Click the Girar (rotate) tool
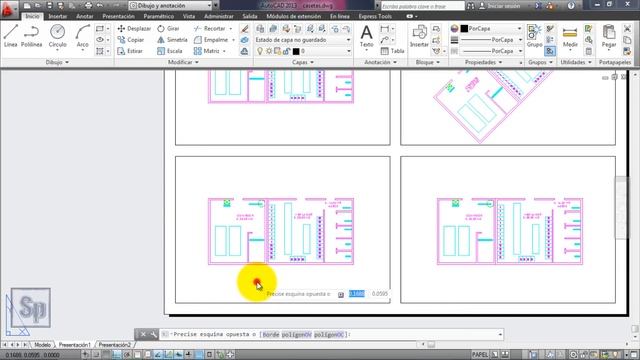The image size is (640, 360). click(169, 29)
